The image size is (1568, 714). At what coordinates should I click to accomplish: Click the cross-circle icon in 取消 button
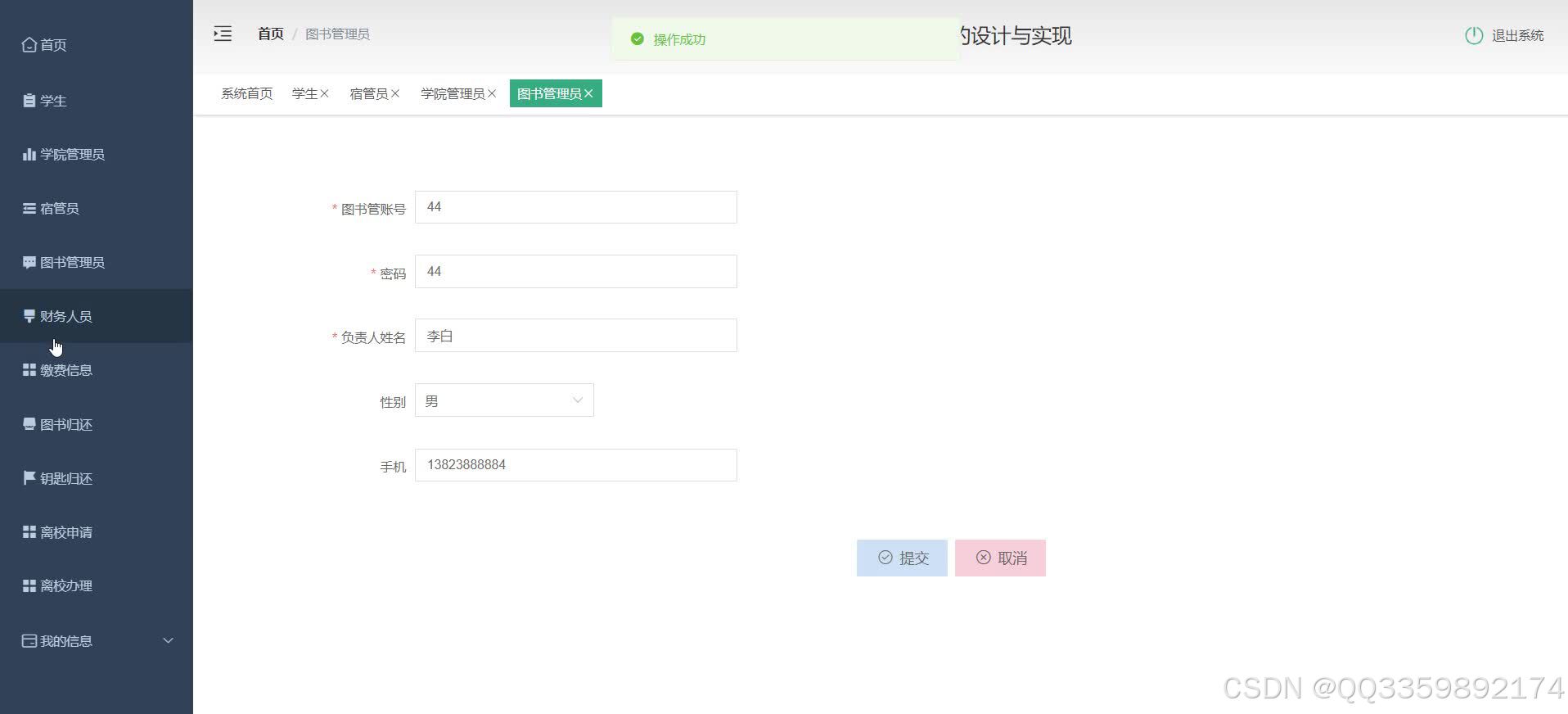(x=983, y=558)
